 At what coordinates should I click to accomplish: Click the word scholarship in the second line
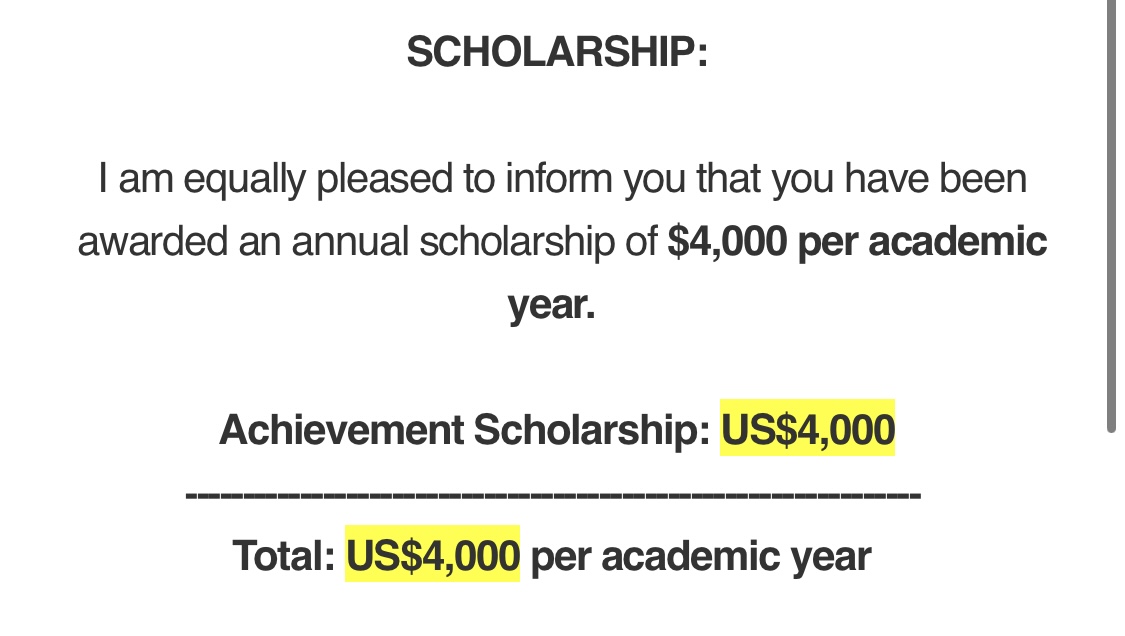(517, 241)
